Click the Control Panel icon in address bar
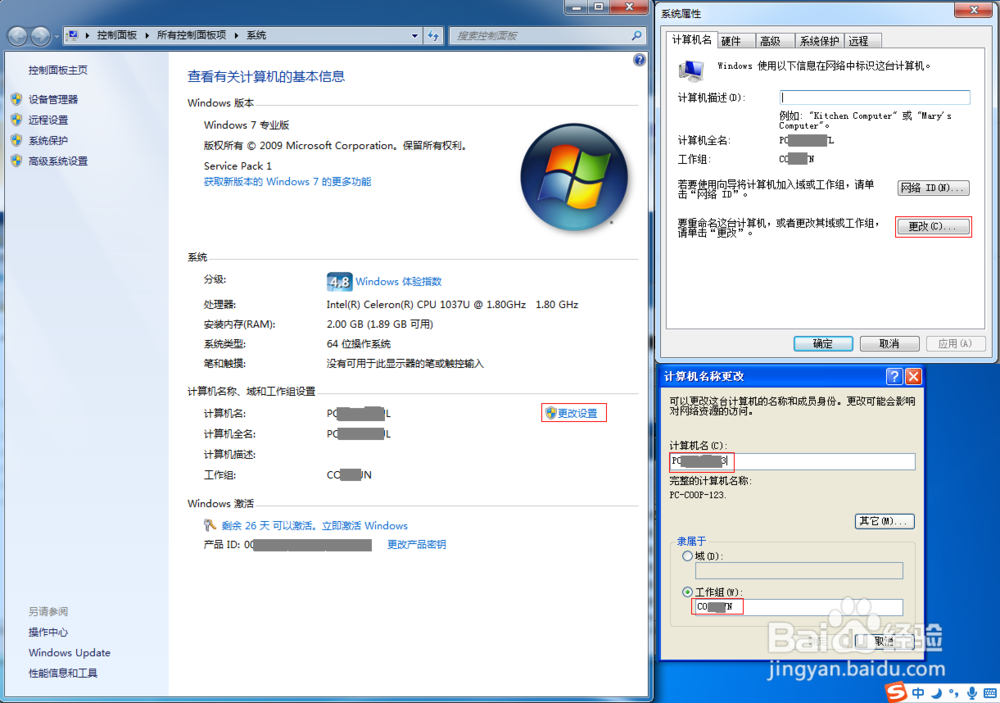This screenshot has width=1000, height=703. tap(73, 35)
